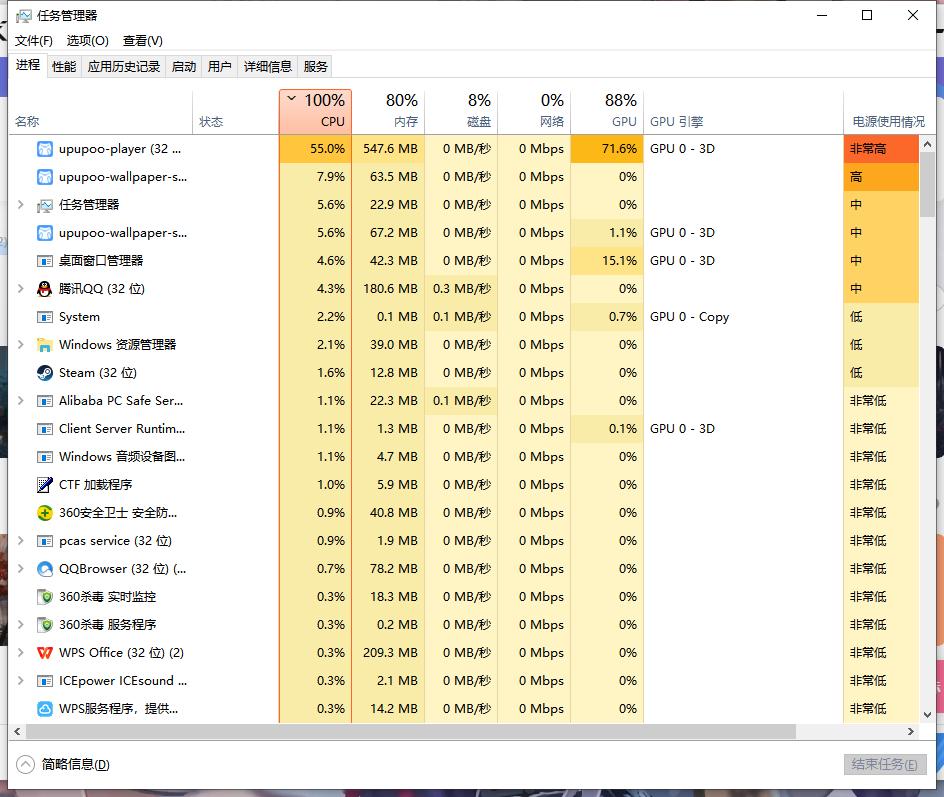Switch to the 性能 tab

point(64,66)
